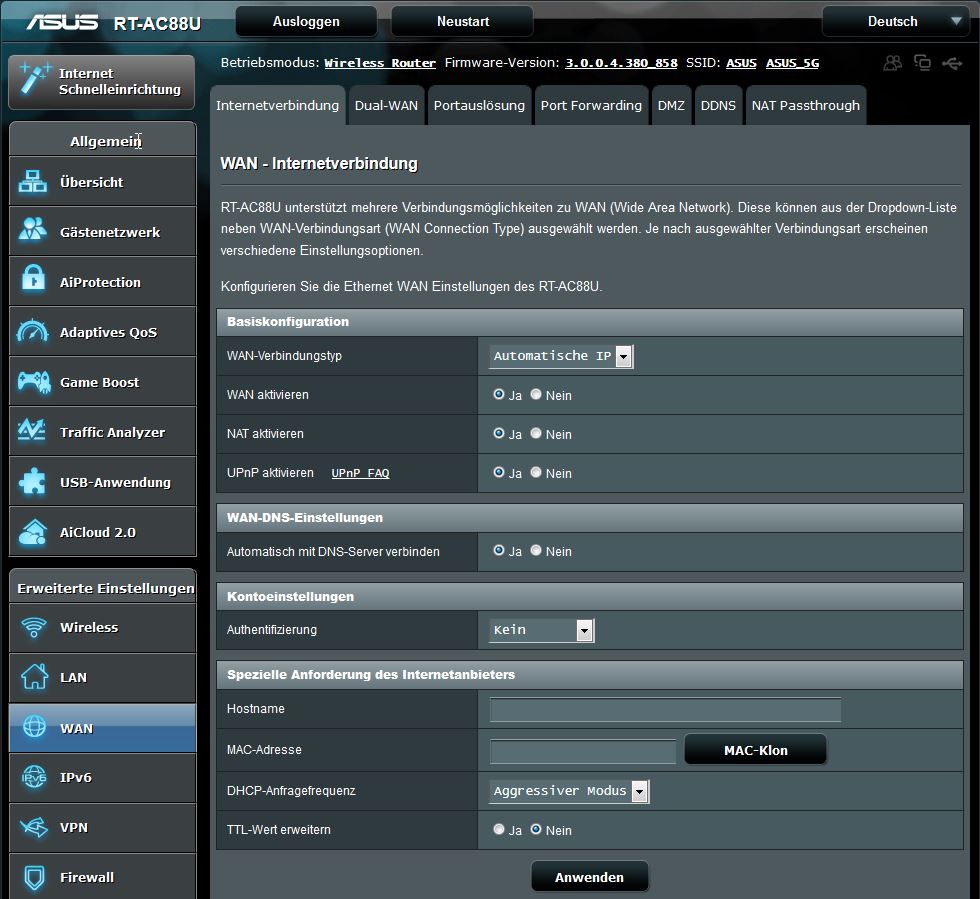Click the LAN house icon
Screen dimensions: 980x899
coord(34,676)
